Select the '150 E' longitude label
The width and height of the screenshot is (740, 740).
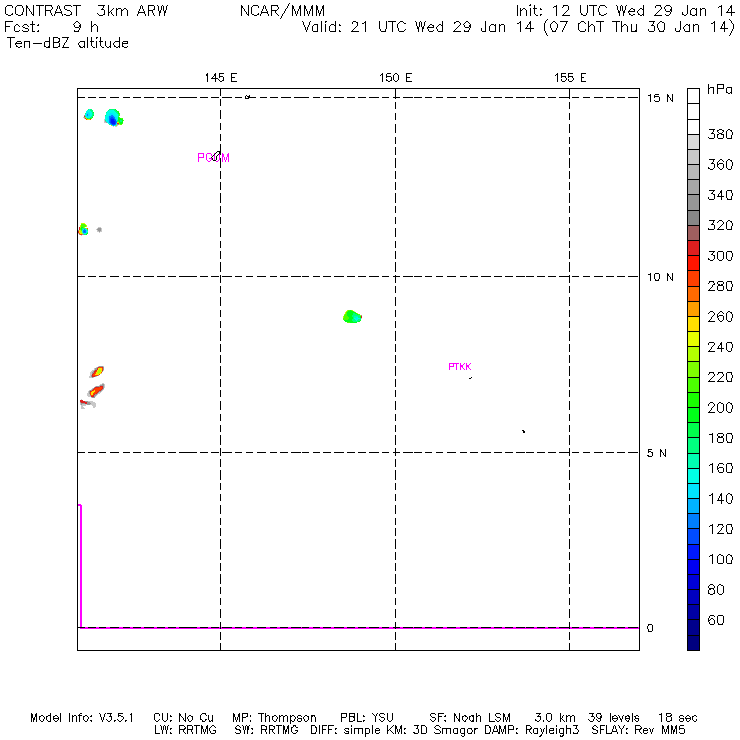click(395, 78)
